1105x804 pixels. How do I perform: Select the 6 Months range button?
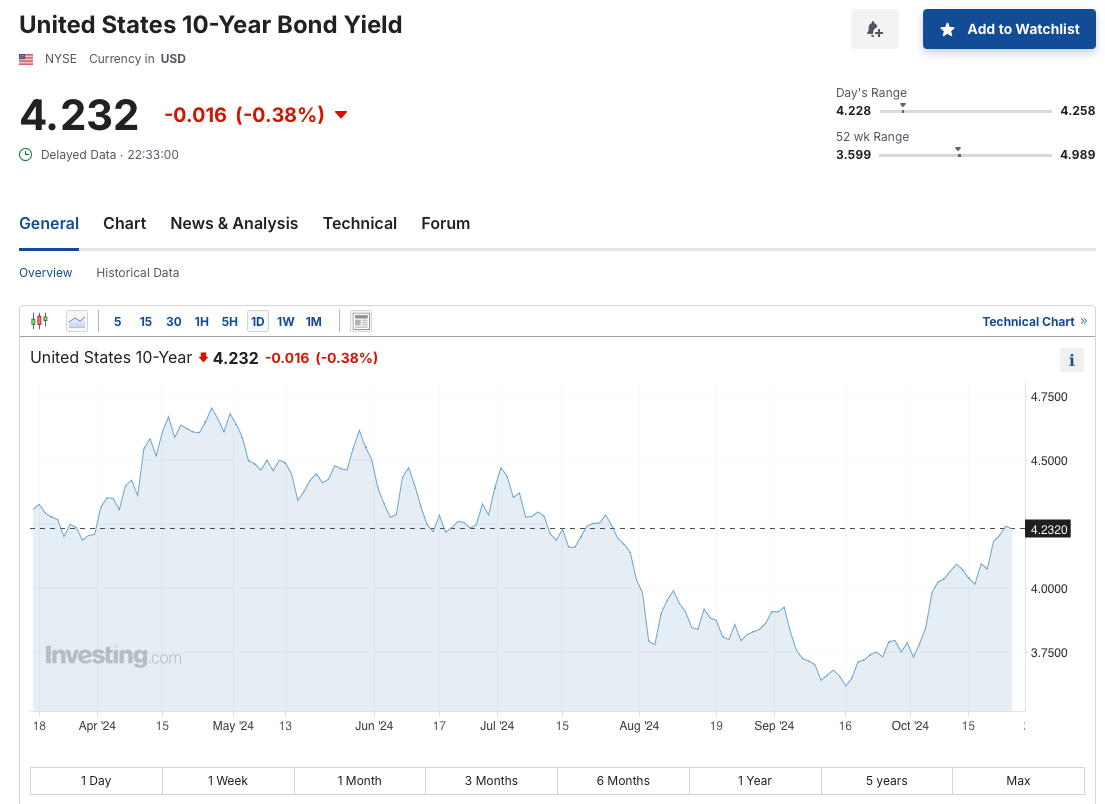[x=623, y=781]
